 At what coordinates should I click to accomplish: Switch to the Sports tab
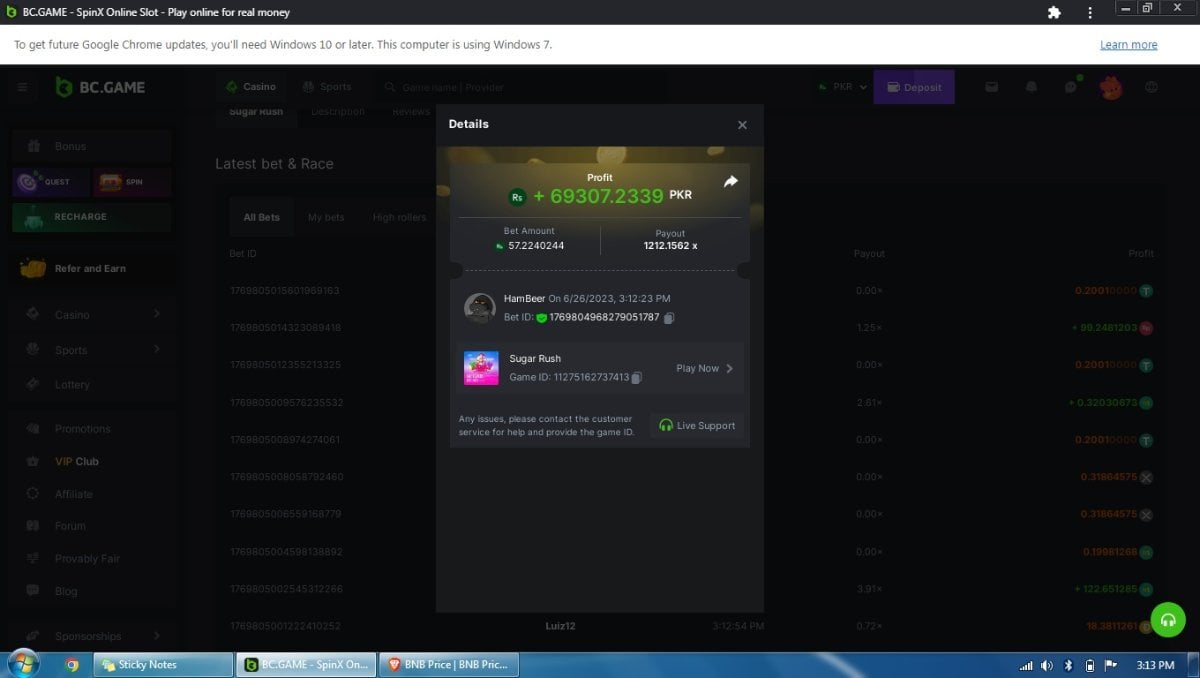[327, 87]
